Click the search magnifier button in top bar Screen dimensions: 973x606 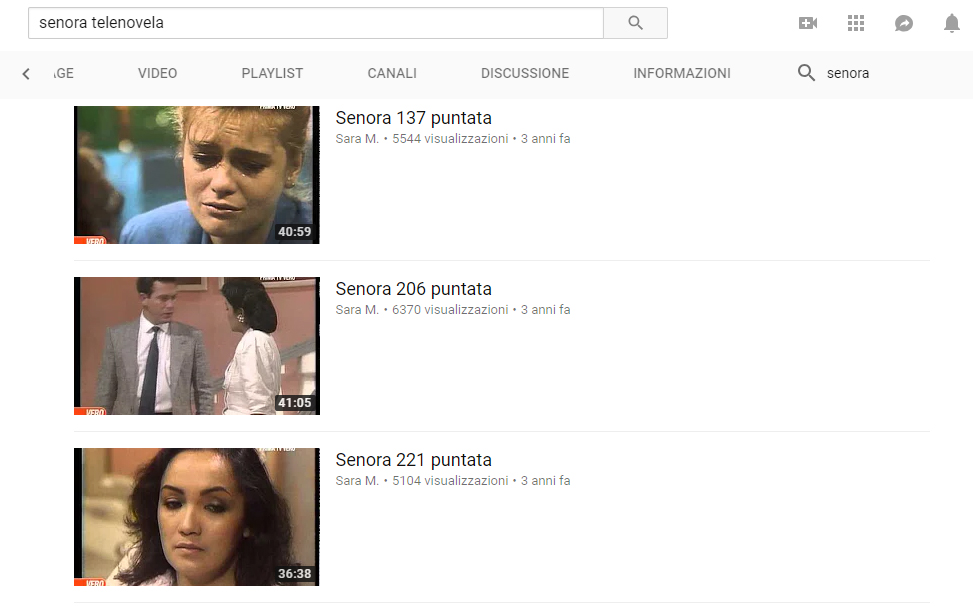point(635,23)
